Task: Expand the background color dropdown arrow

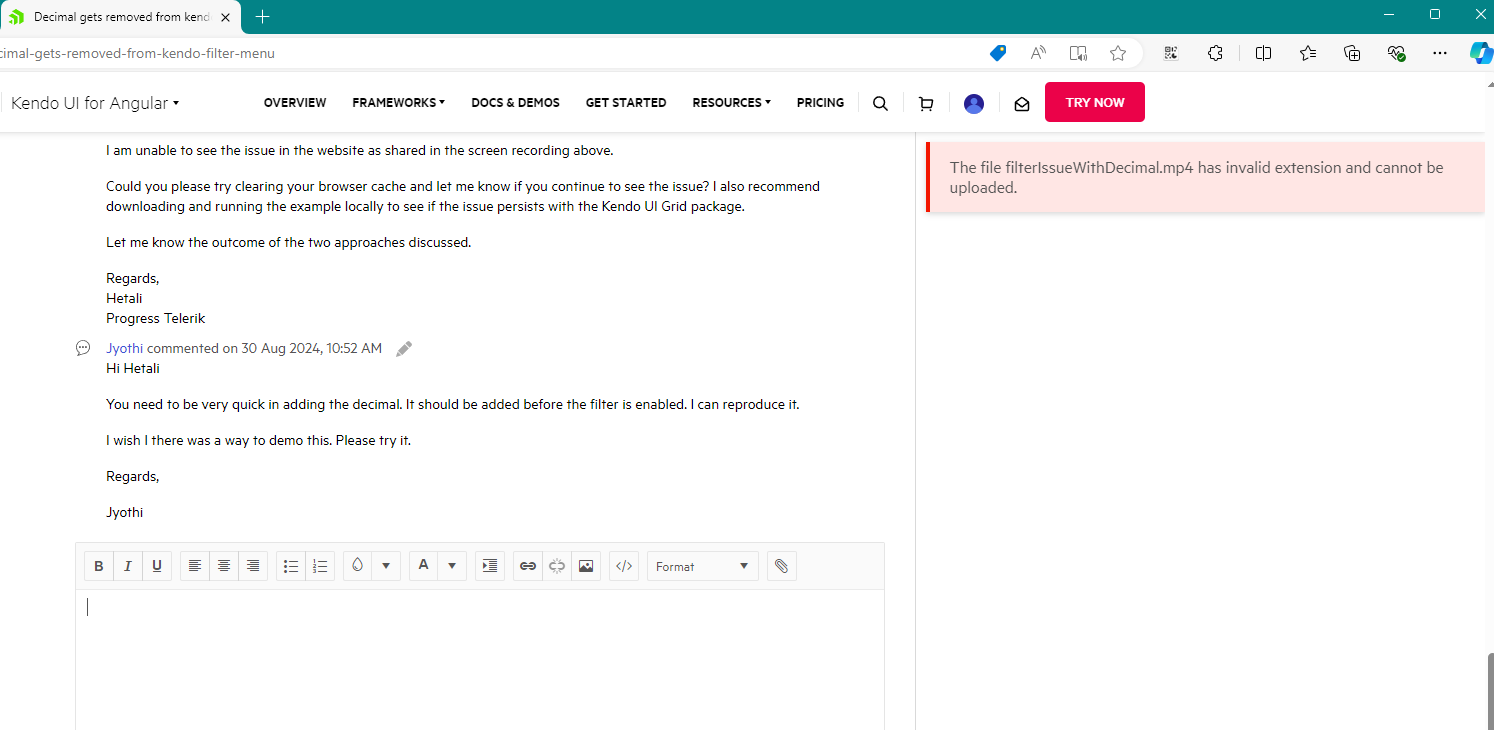Action: pos(386,566)
